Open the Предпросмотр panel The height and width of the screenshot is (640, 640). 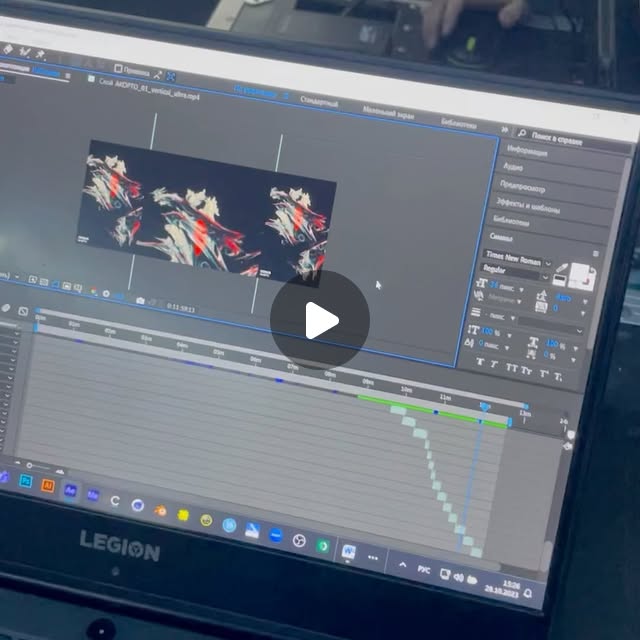[522, 187]
